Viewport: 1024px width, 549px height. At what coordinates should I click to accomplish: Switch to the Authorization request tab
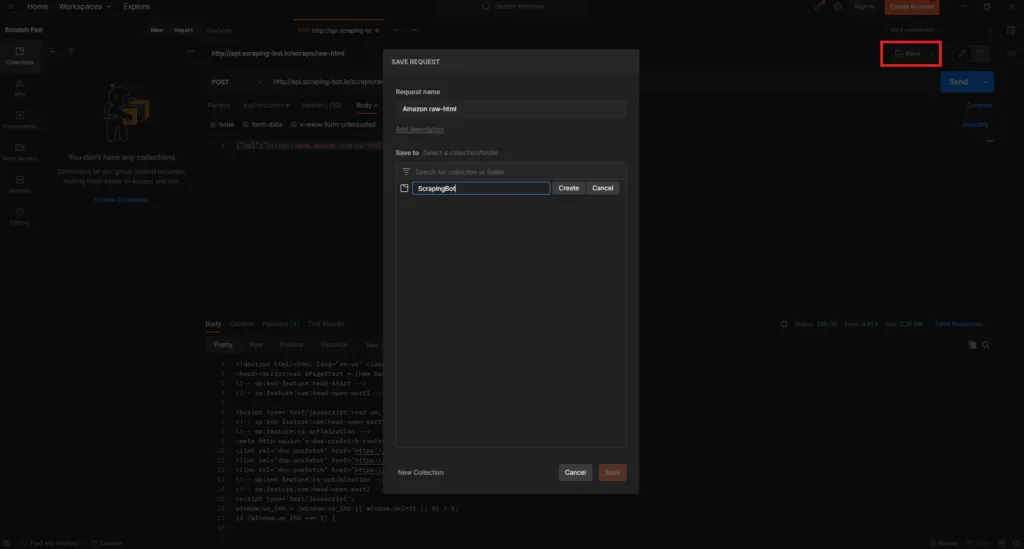(264, 105)
